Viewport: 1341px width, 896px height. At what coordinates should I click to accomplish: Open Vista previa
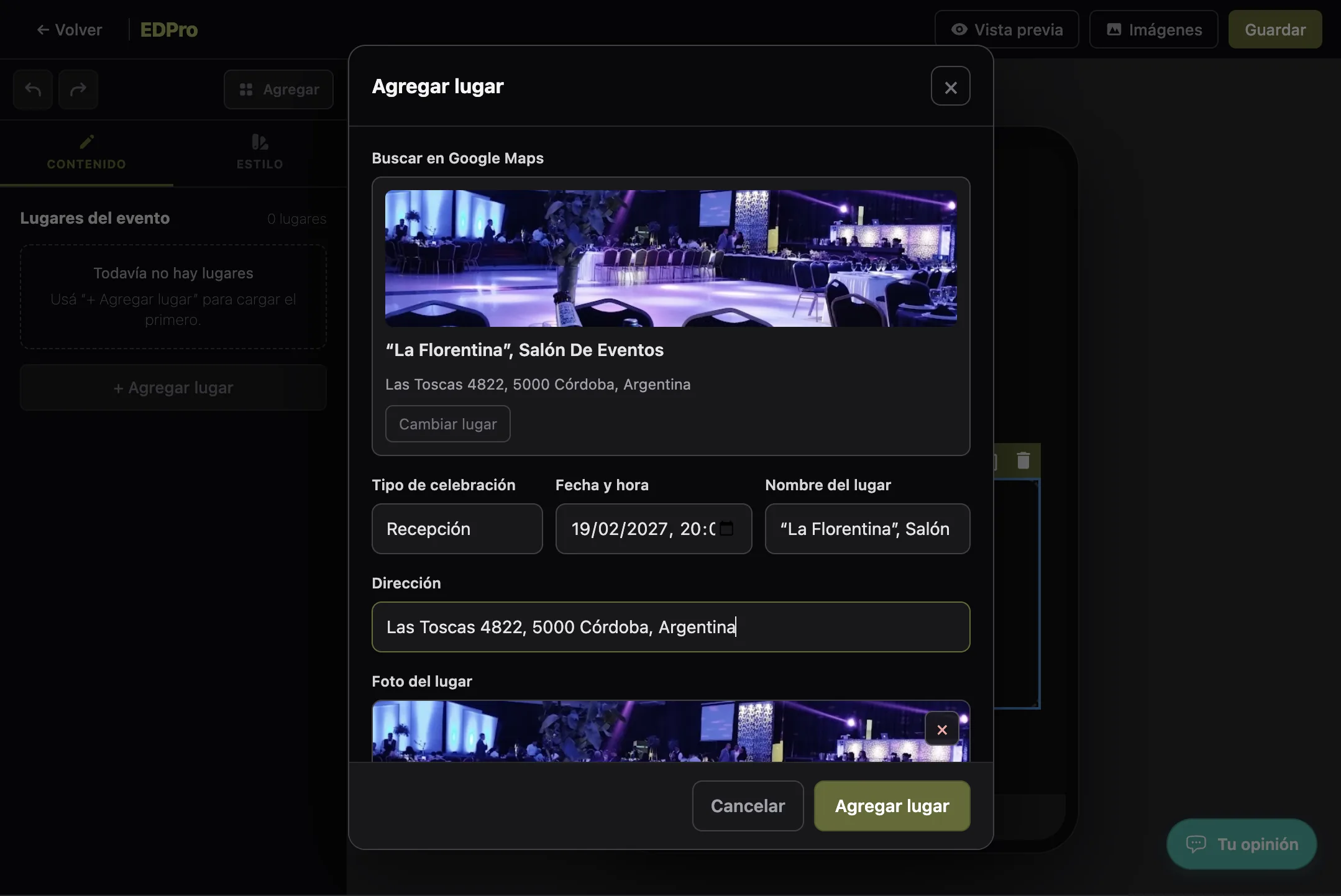click(1006, 30)
